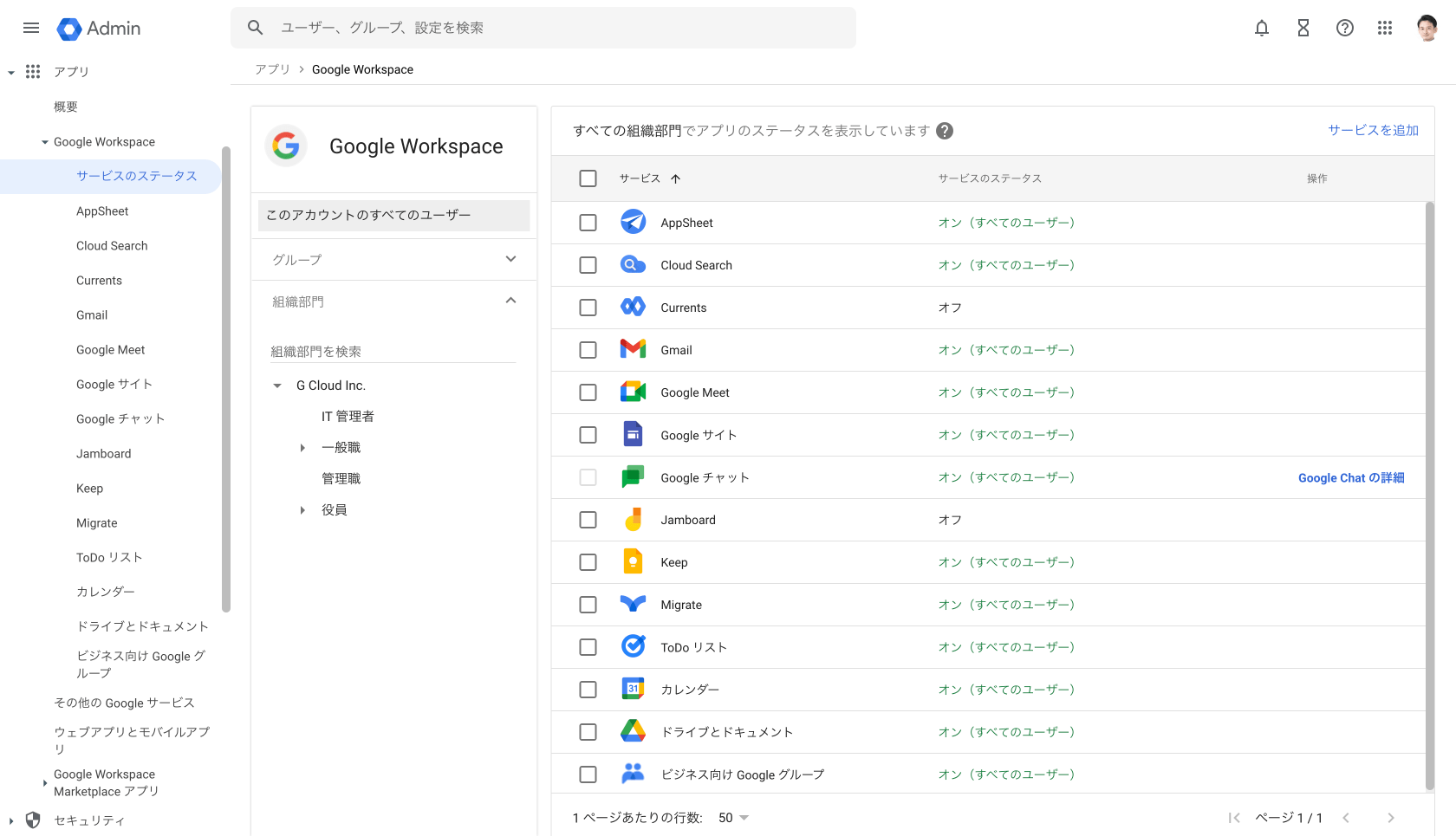Collapse the G Cloud Inc. tree node
The image size is (1456, 836).
[x=277, y=386]
